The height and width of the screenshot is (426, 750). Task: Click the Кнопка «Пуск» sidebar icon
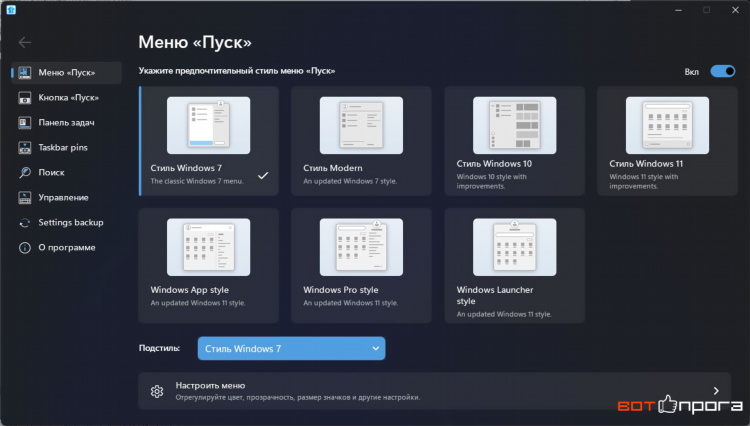25,98
